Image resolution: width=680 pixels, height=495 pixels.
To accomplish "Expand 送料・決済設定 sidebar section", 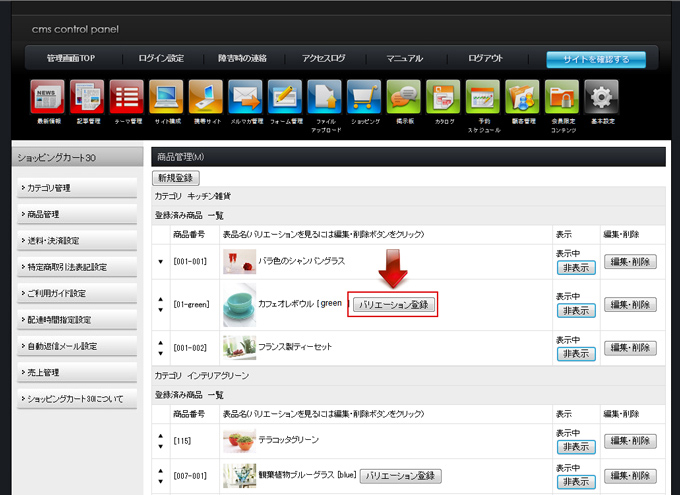I will click(x=77, y=240).
